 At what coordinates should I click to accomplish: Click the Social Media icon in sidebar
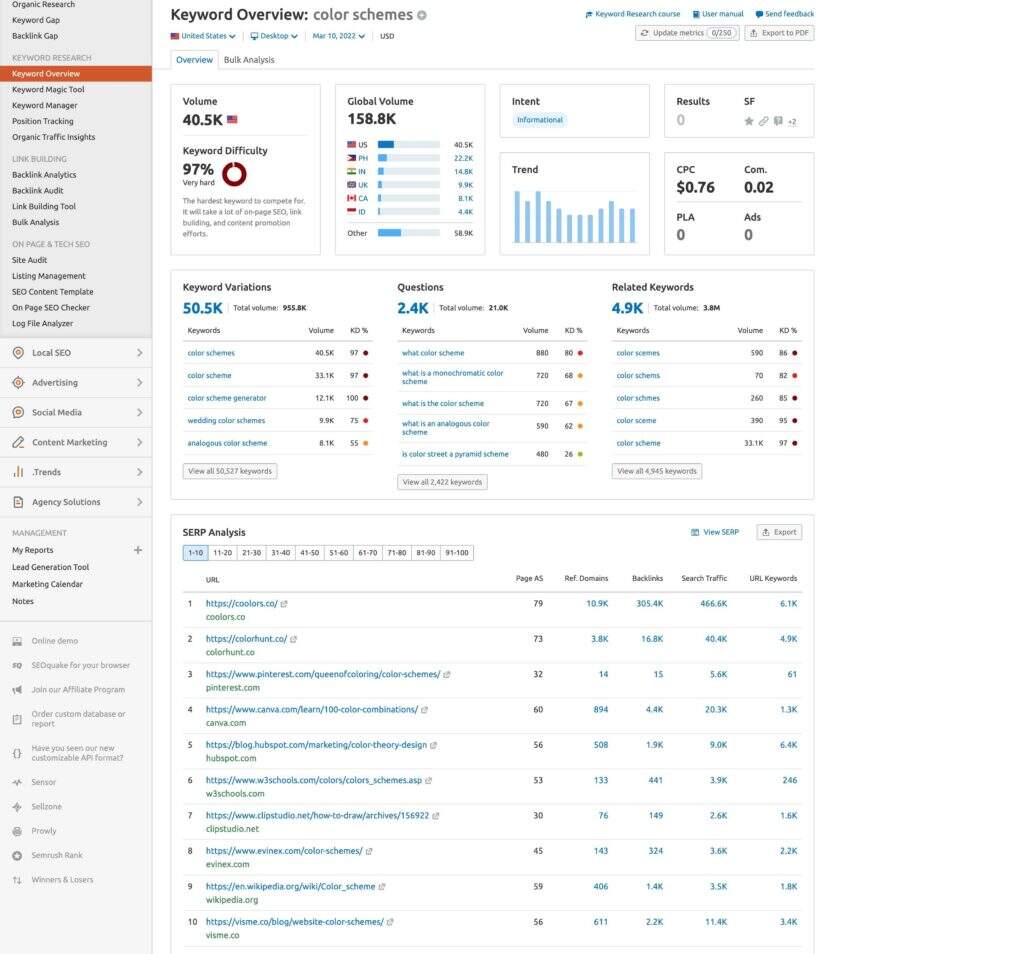(18, 413)
